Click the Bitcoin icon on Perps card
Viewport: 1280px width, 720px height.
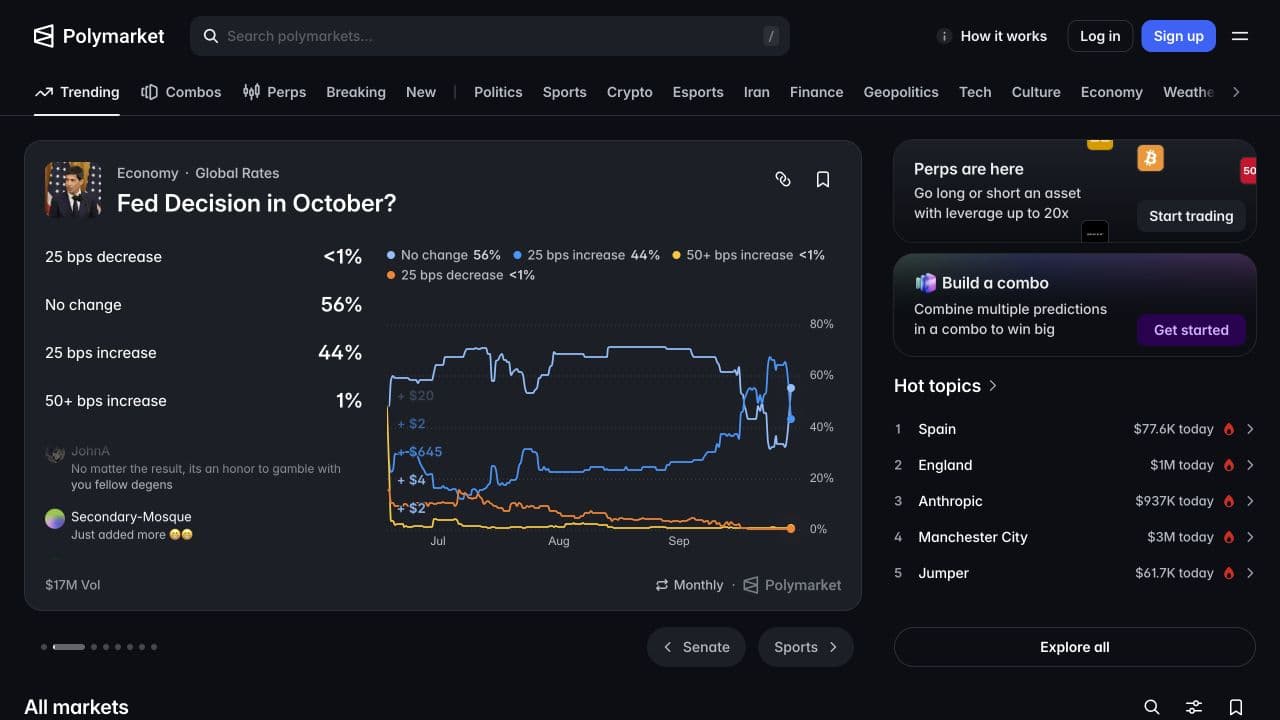coord(1150,158)
